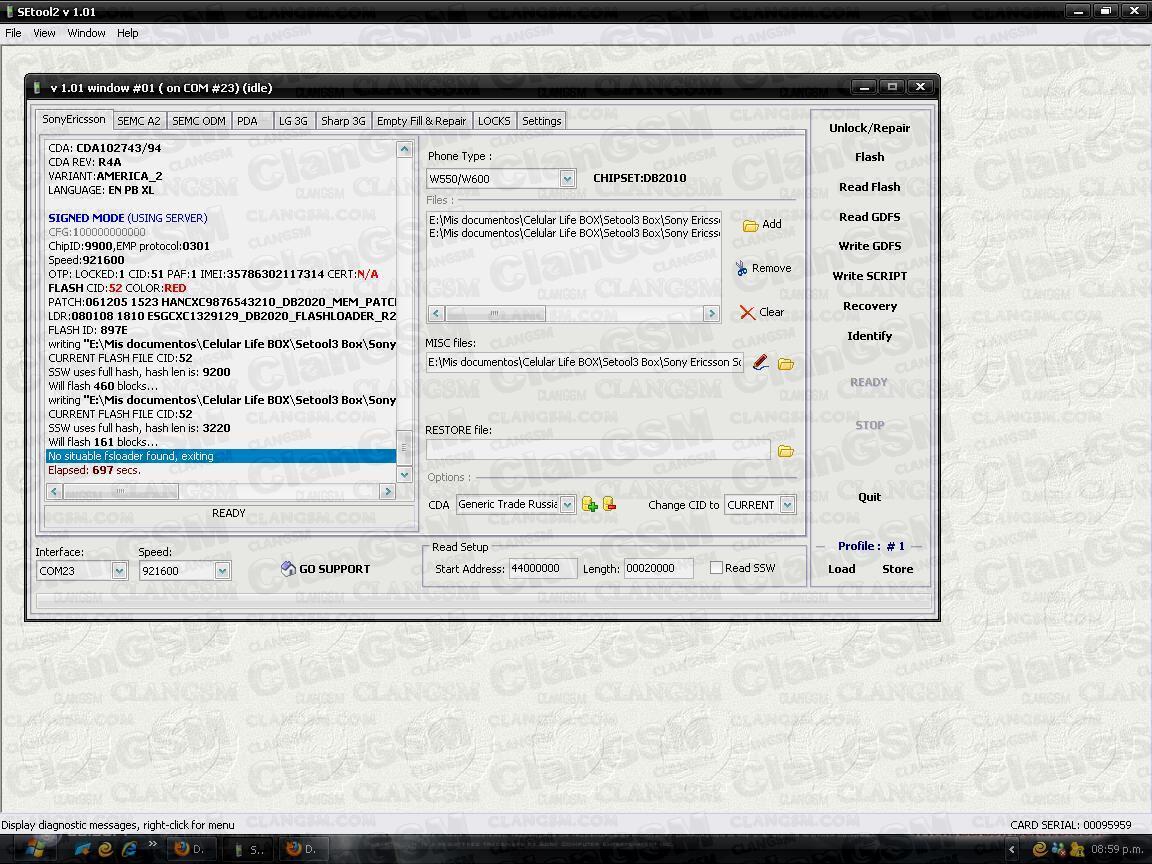Switch to the LG 3G tab
Screen dimensions: 1152x864
[294, 121]
